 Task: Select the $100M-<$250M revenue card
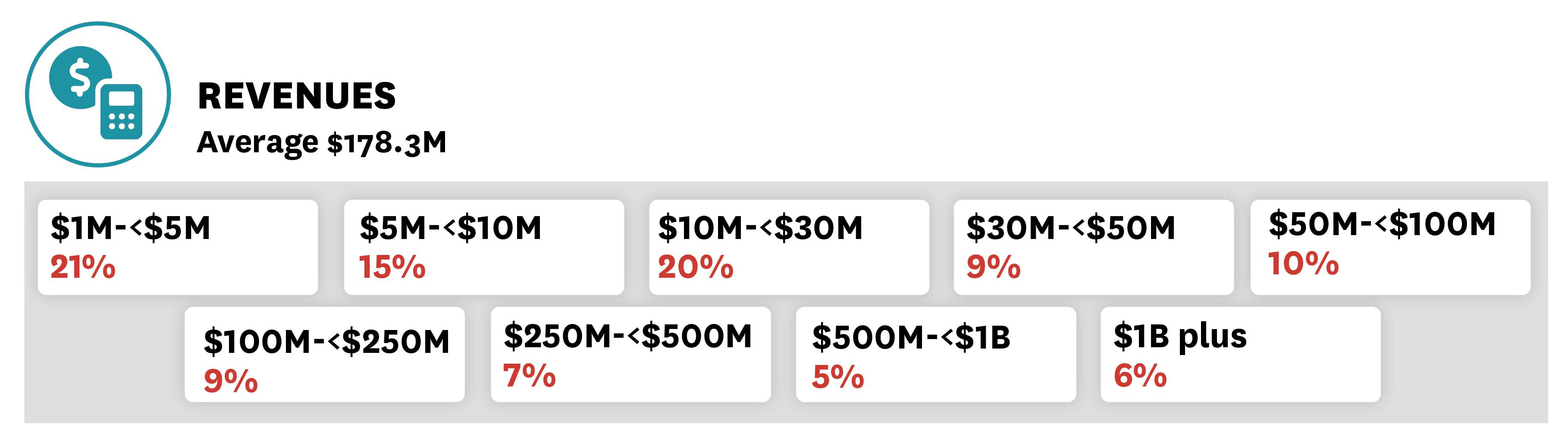(324, 354)
